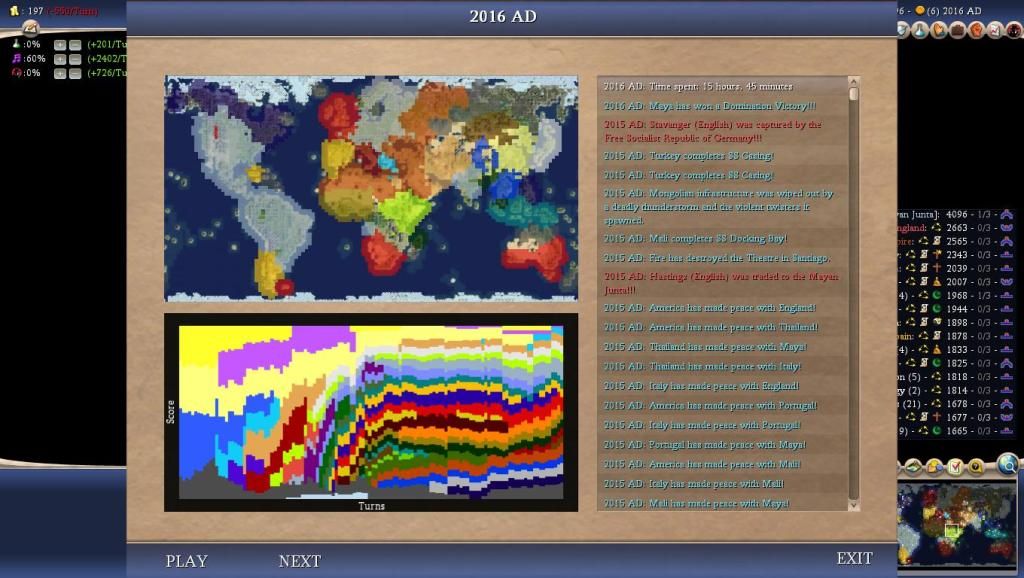
Task: Open the Technology advisor flask icon
Action: (920, 29)
